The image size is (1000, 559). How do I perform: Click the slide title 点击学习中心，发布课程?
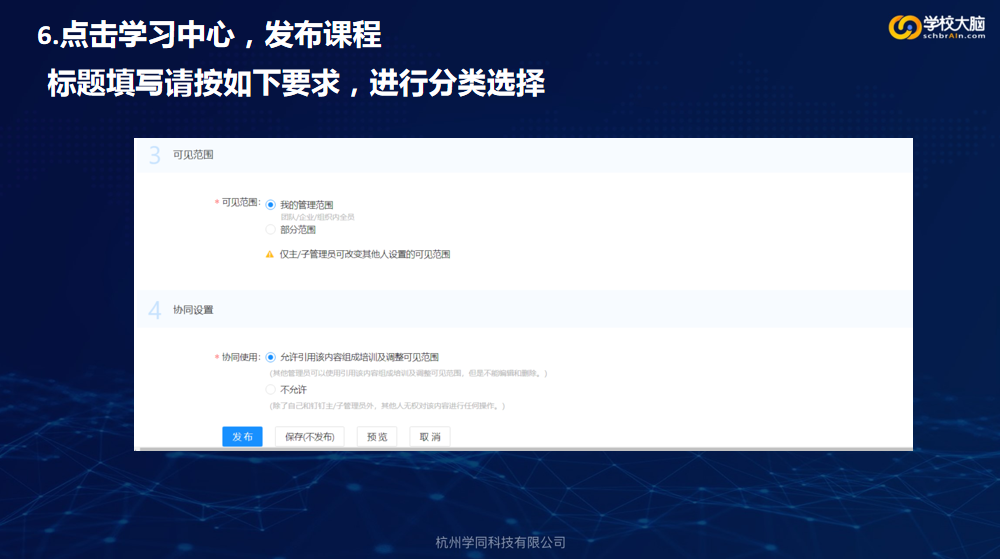click(220, 35)
